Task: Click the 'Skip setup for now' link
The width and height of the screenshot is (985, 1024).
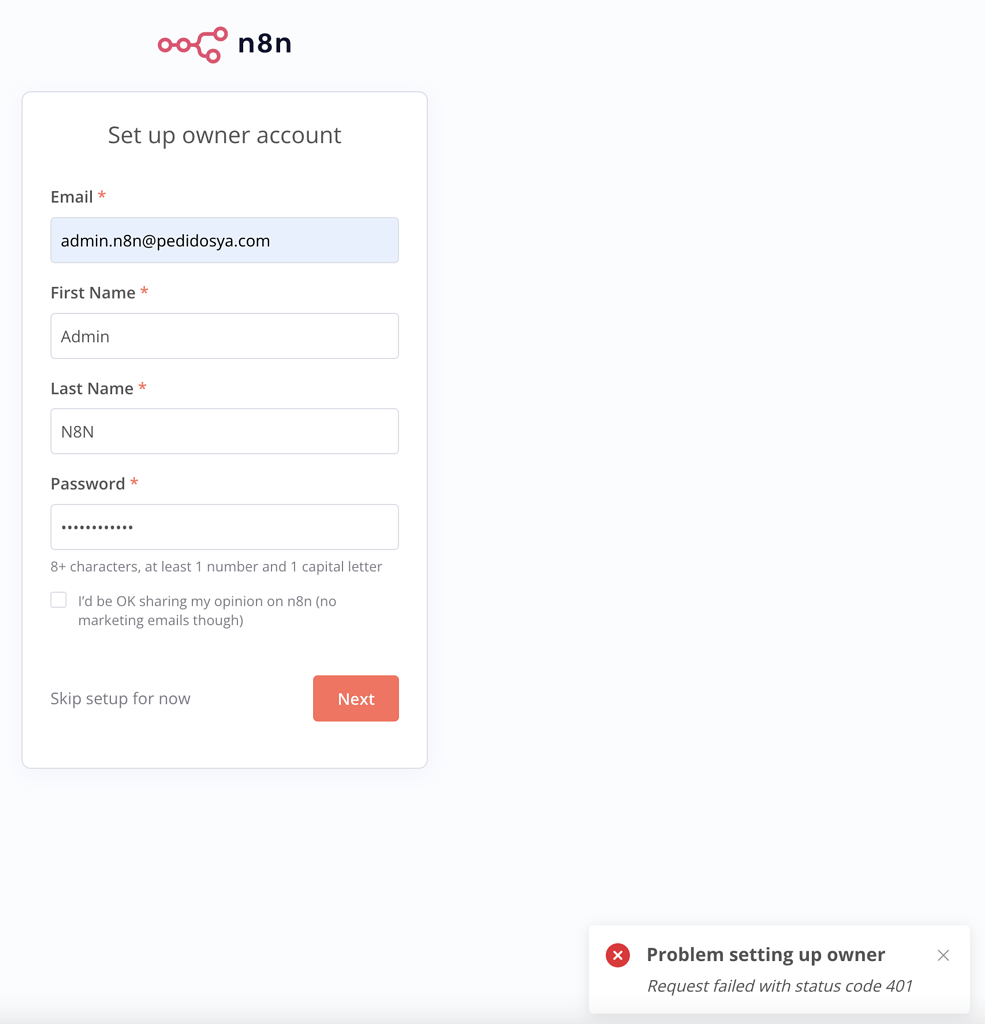Action: tap(120, 699)
